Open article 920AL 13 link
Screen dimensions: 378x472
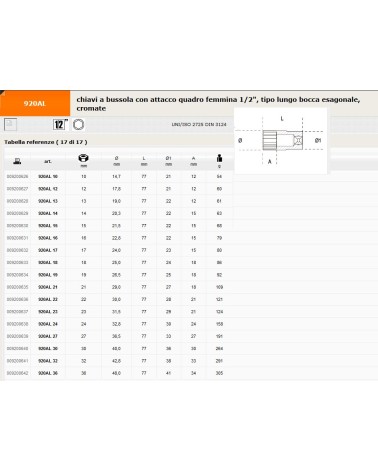(x=48, y=201)
